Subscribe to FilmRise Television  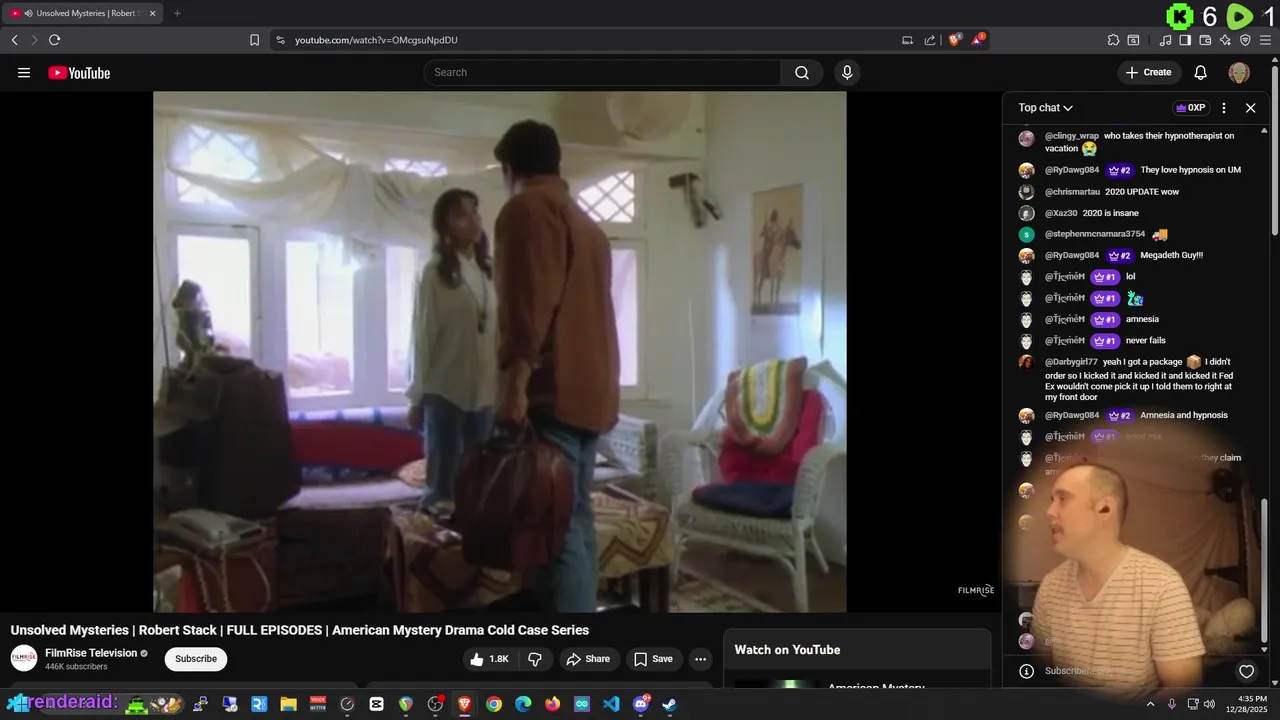pos(196,659)
